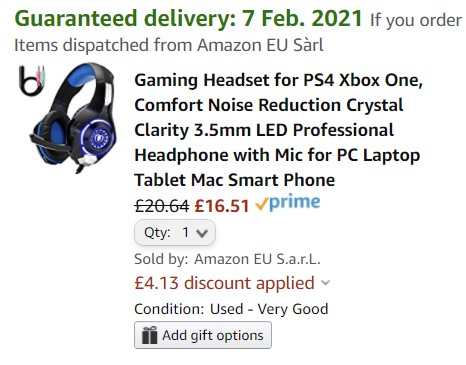This screenshot has height=365, width=466.
Task: Click the Prime orange checkmark icon
Action: (x=262, y=204)
